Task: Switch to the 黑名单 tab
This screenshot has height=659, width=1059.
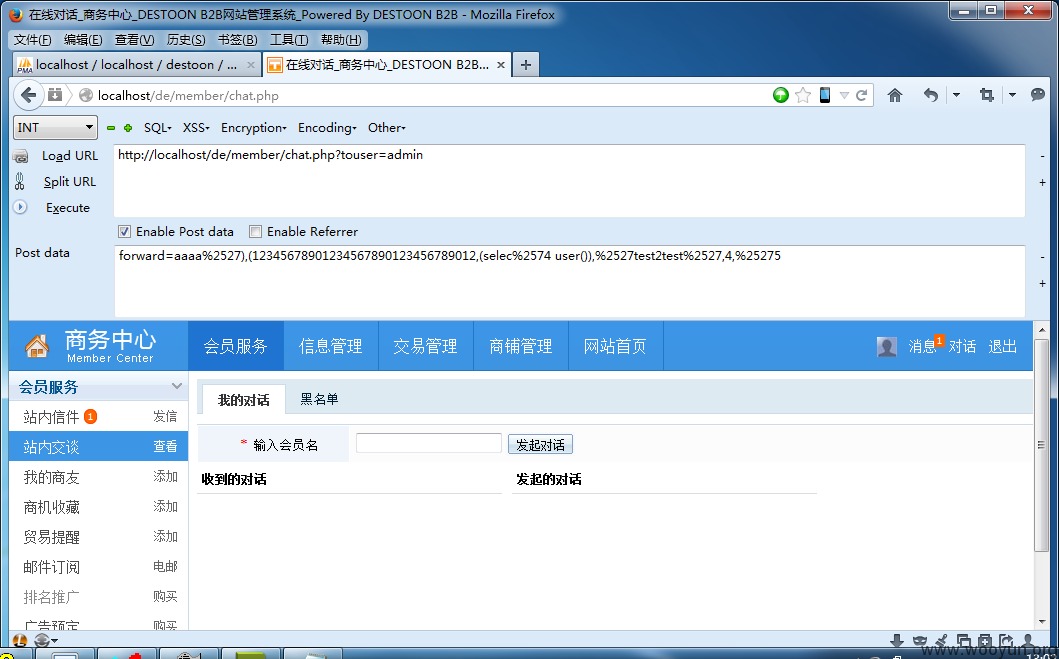Action: tap(319, 399)
